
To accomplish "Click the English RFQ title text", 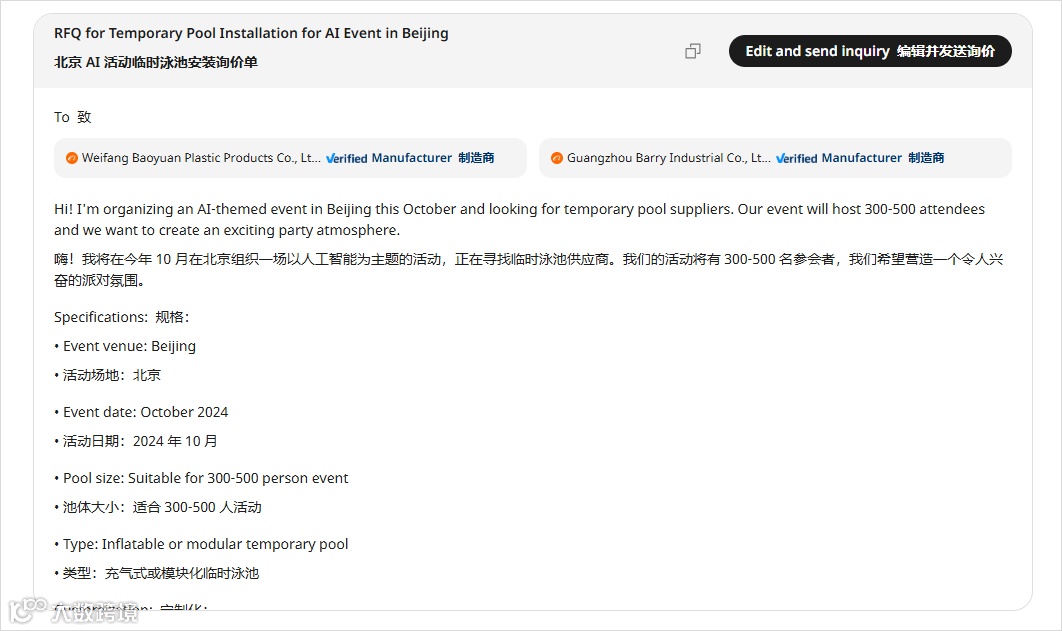I will pos(251,33).
